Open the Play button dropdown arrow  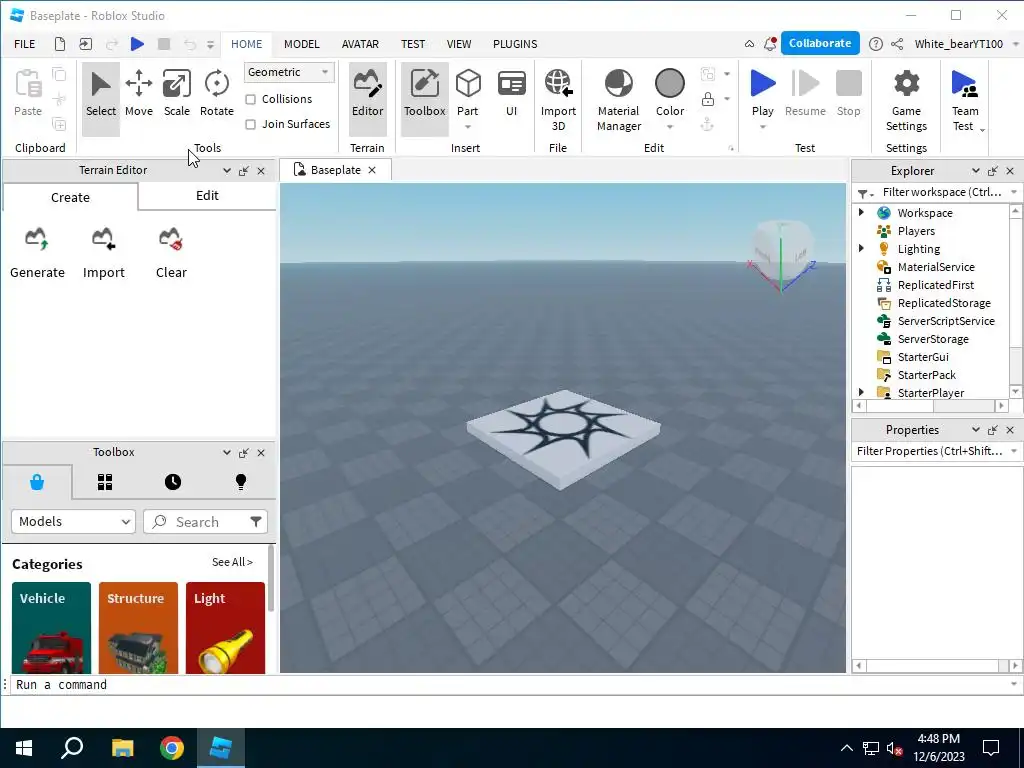(x=762, y=127)
